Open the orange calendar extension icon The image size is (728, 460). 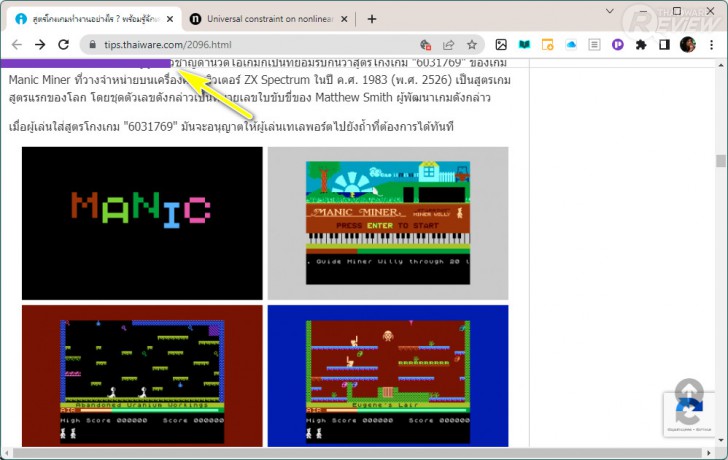[547, 45]
